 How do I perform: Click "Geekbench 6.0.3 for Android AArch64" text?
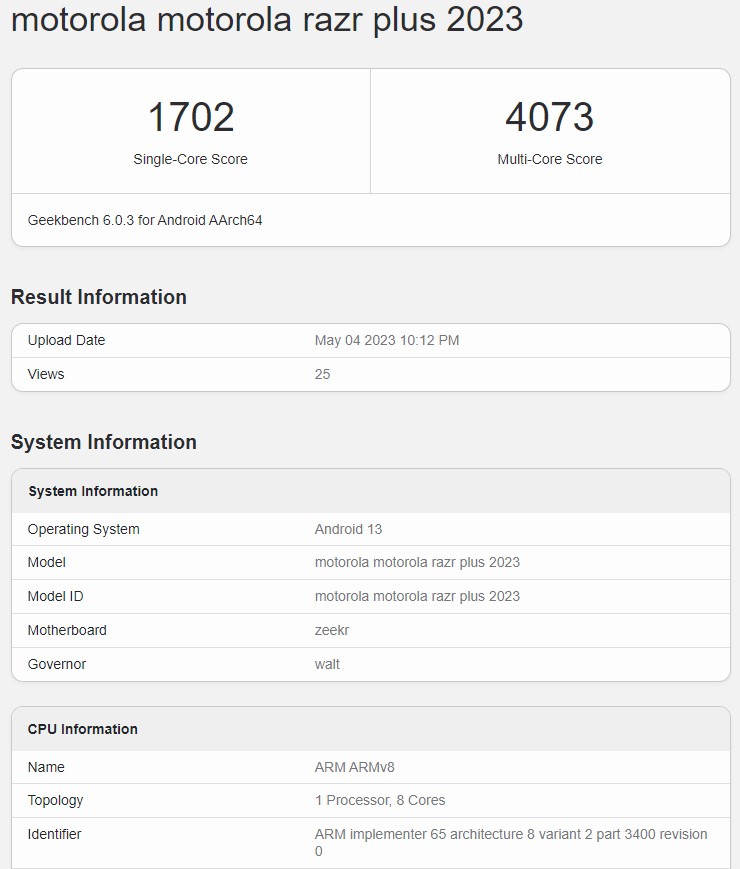[145, 220]
